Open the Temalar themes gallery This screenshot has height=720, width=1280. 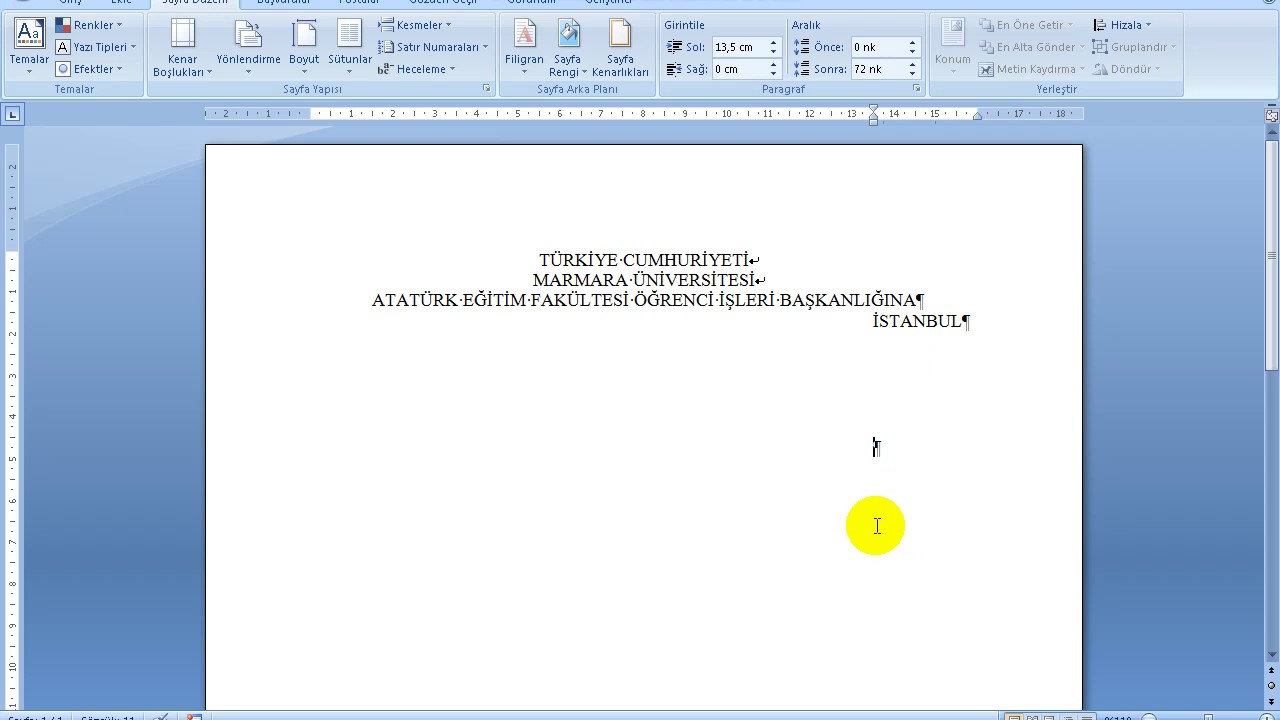(29, 47)
